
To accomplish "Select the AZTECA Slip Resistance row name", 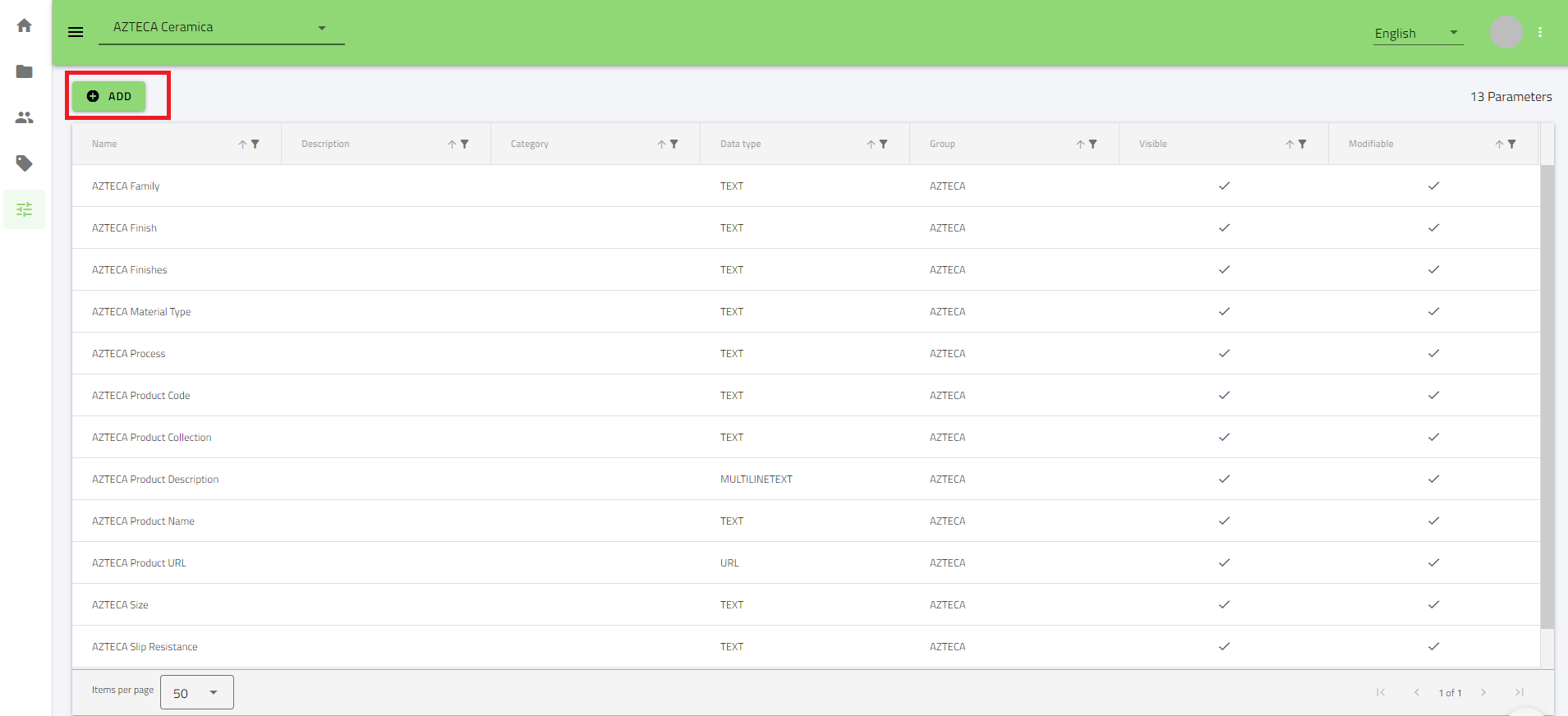I will coord(145,647).
